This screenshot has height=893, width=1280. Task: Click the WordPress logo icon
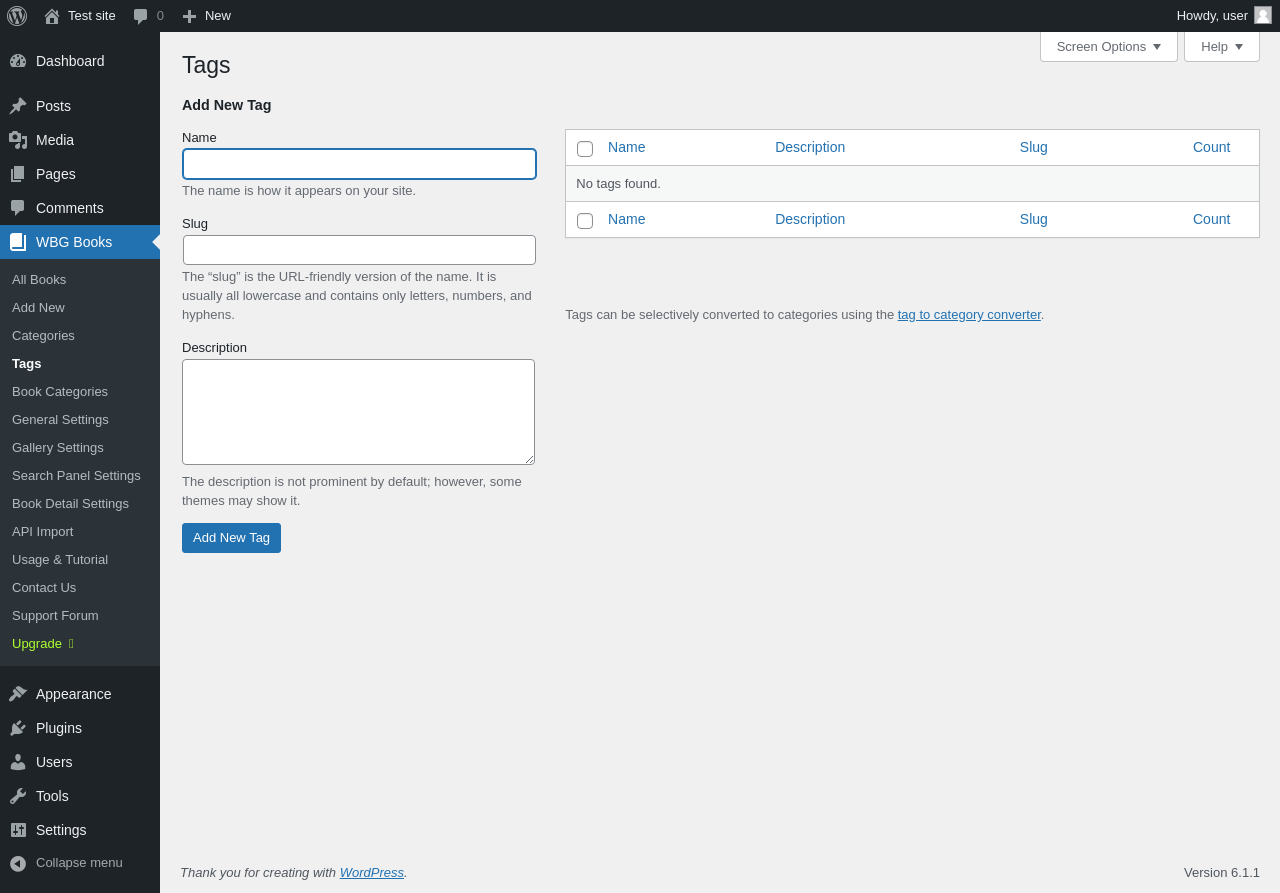click(17, 16)
